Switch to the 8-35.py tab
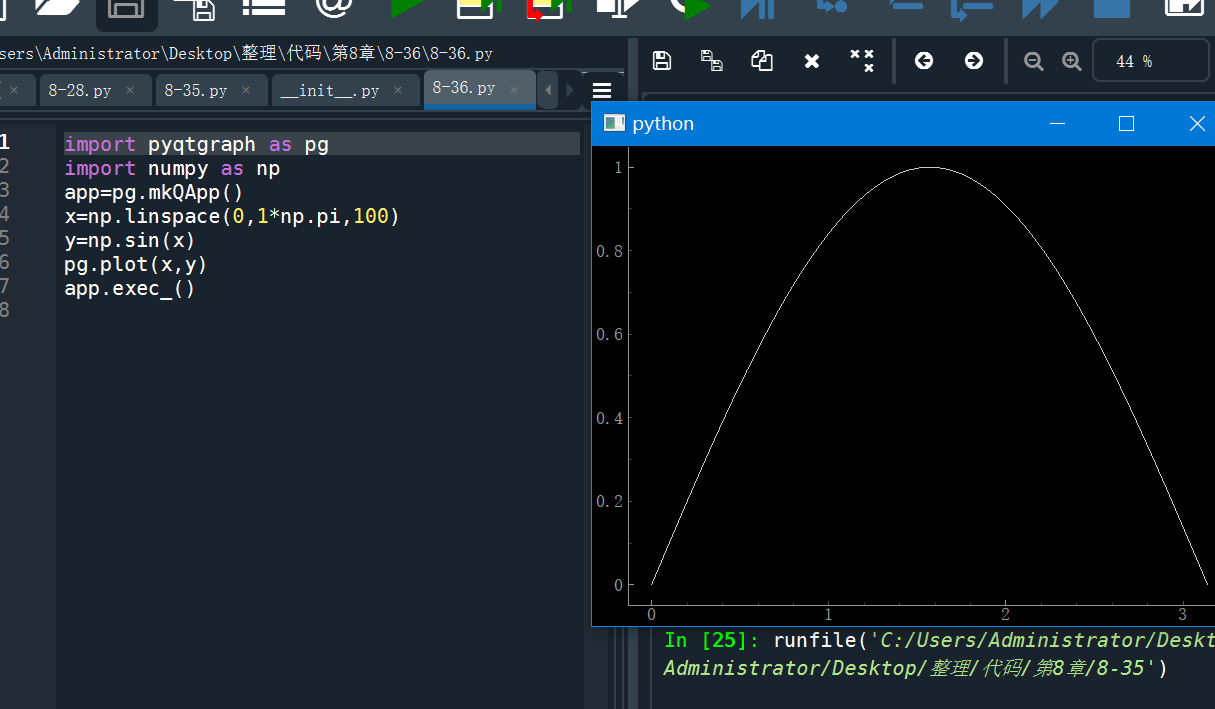Viewport: 1215px width, 709px height. (196, 90)
